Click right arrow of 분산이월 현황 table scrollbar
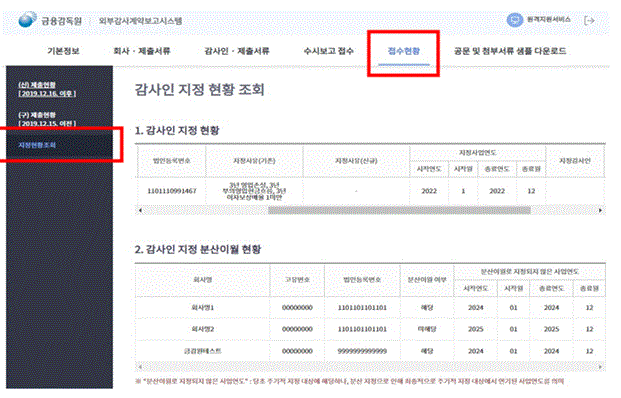Screen dimensions: 621x398 (x=600, y=367)
